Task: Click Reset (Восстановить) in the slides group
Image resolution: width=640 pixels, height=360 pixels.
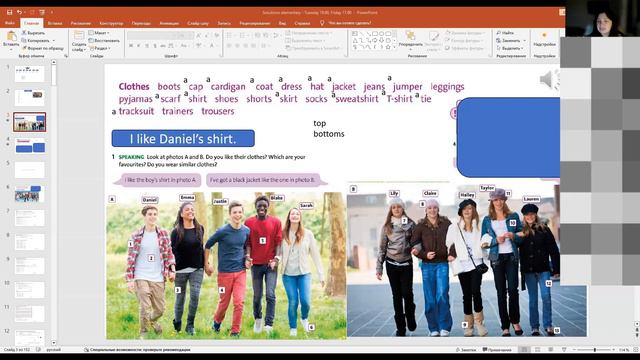Action: click(104, 40)
